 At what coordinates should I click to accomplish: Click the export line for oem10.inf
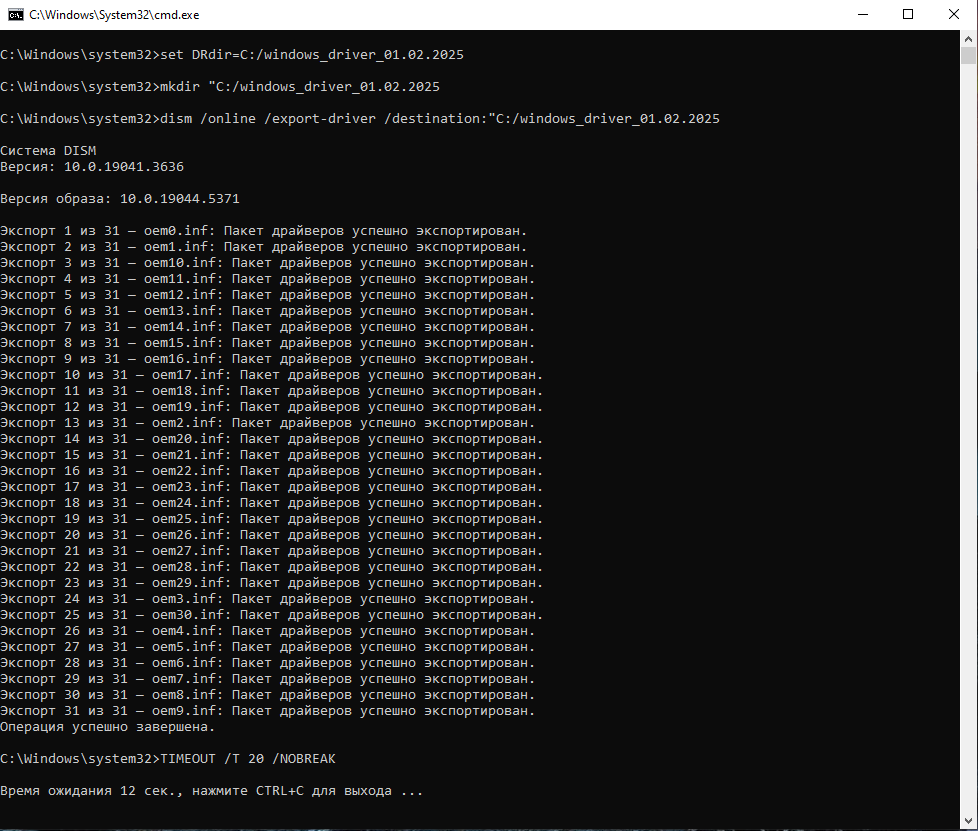click(x=268, y=263)
